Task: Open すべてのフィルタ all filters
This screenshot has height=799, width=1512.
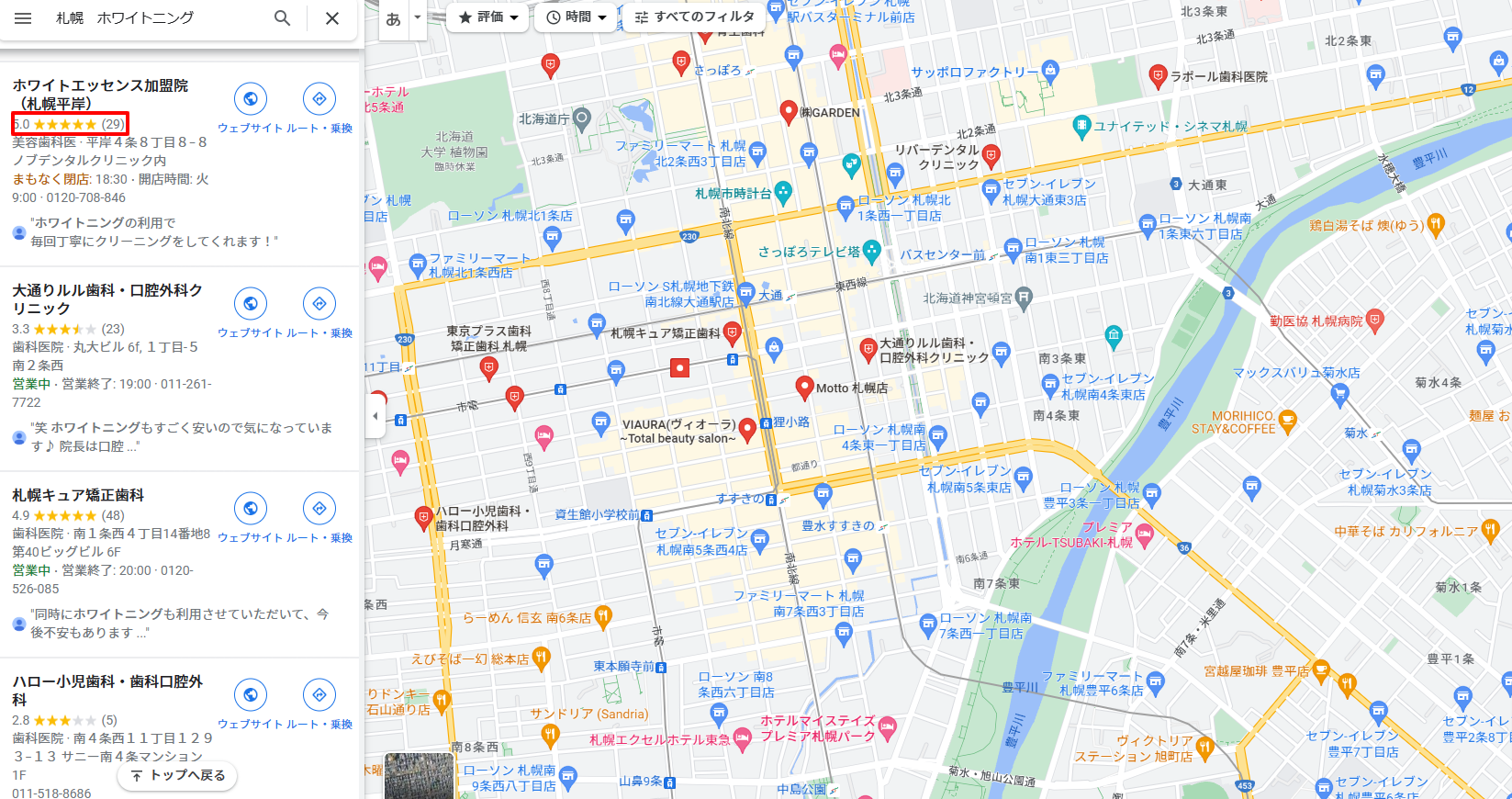Action: coord(695,17)
